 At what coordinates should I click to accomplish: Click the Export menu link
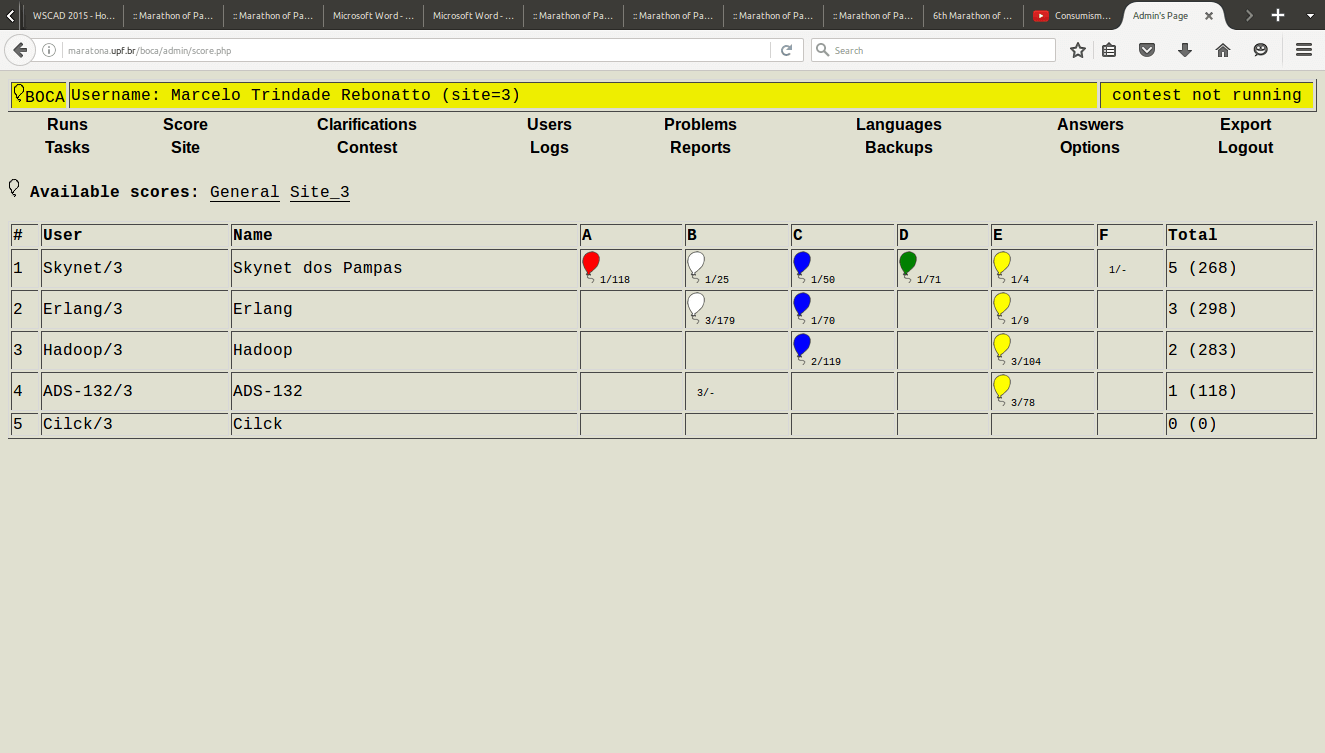[x=1245, y=124]
